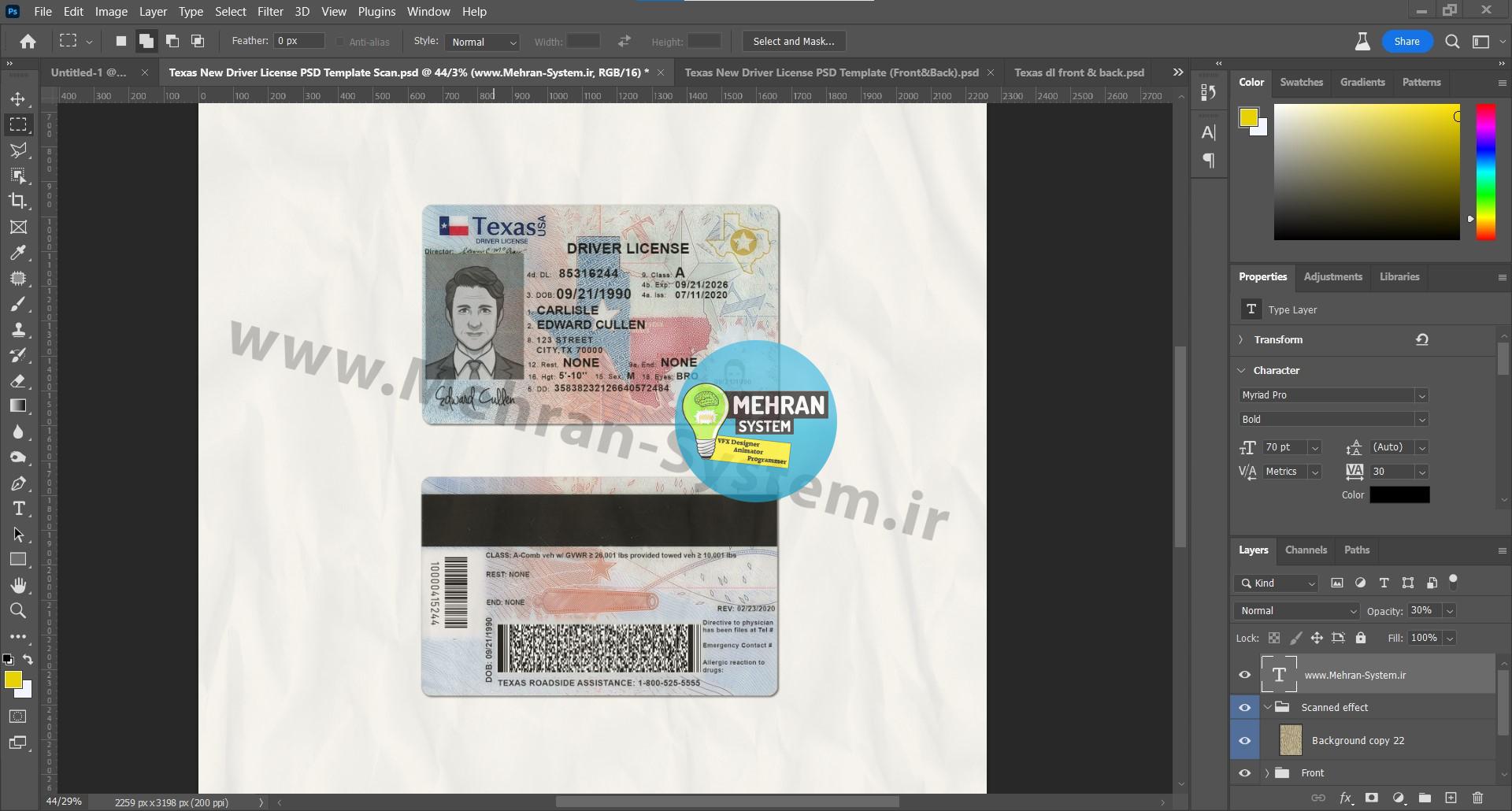
Task: Switch to the Swatches tab
Action: [x=1301, y=82]
